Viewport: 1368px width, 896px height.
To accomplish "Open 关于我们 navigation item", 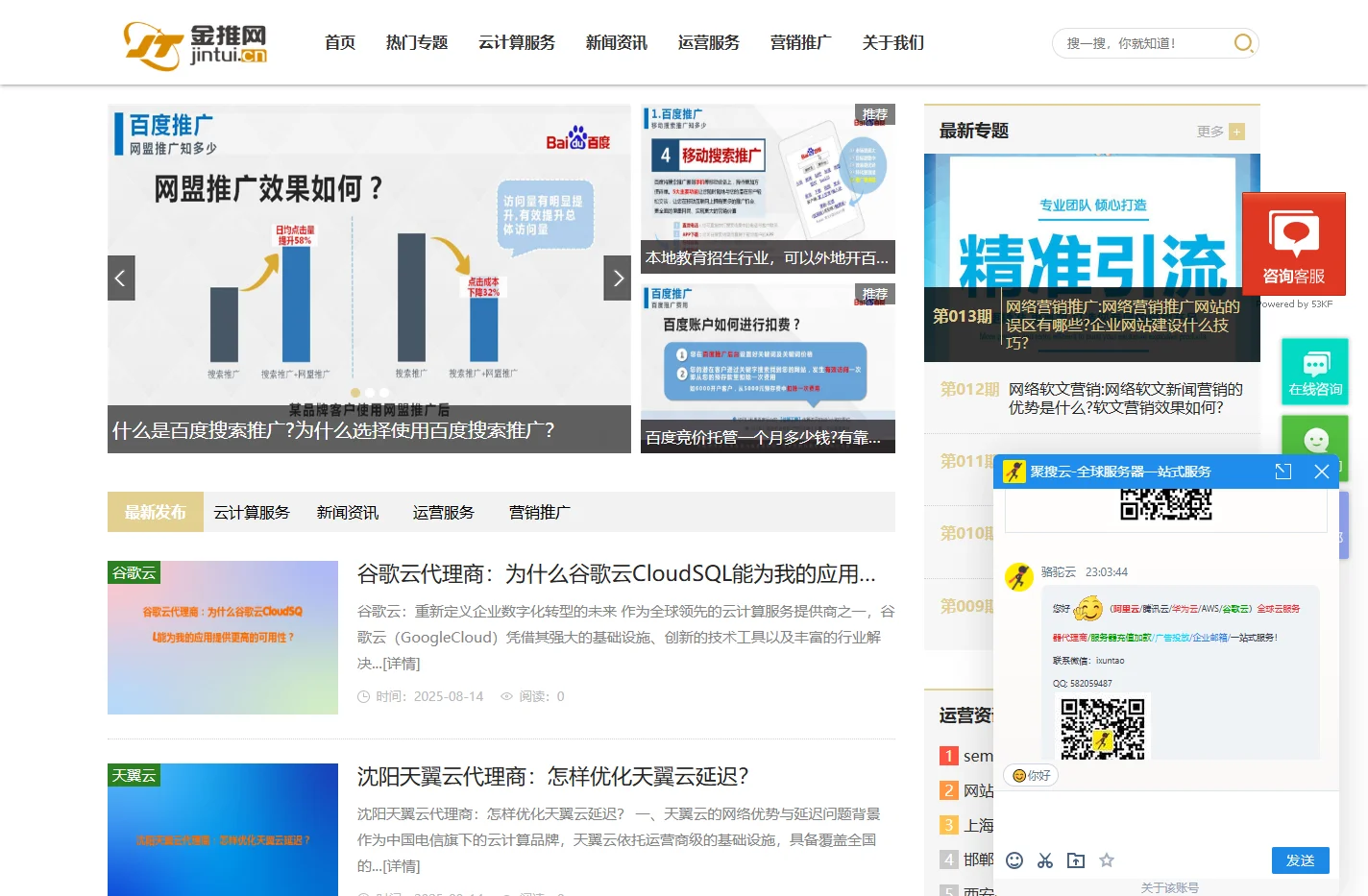I will pyautogui.click(x=893, y=42).
